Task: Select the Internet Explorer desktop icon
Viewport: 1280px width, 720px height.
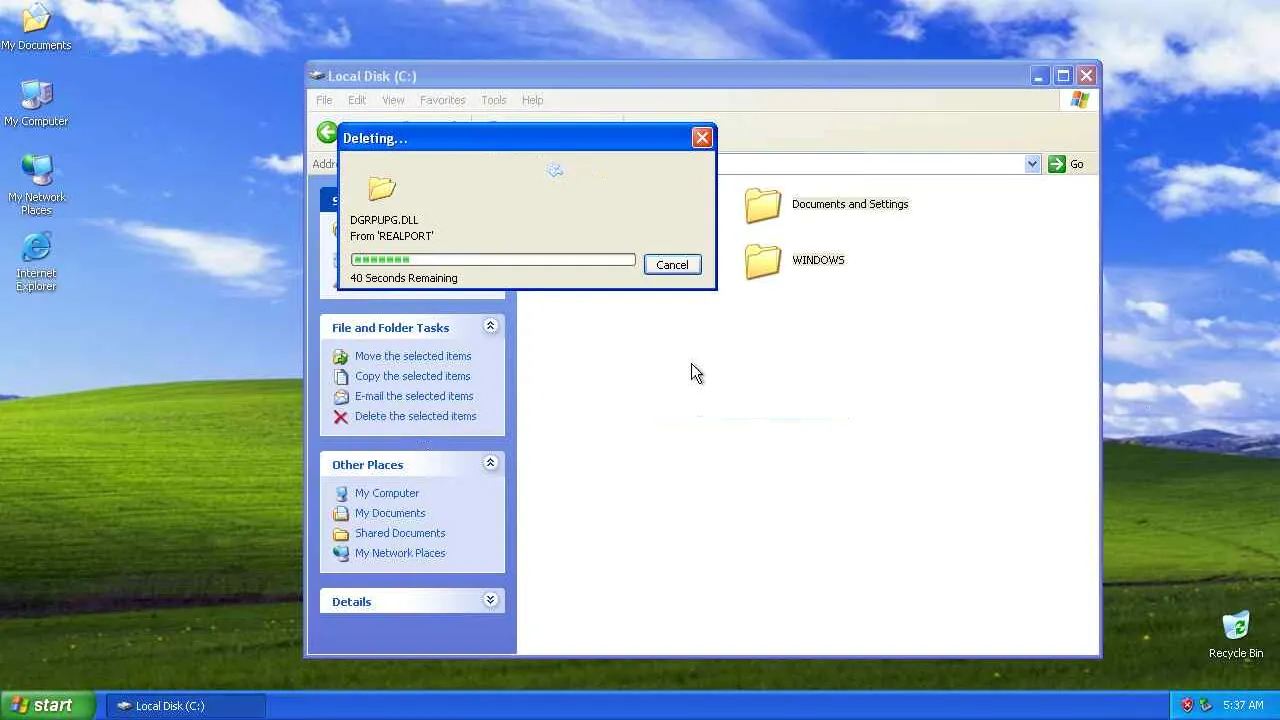Action: point(36,261)
